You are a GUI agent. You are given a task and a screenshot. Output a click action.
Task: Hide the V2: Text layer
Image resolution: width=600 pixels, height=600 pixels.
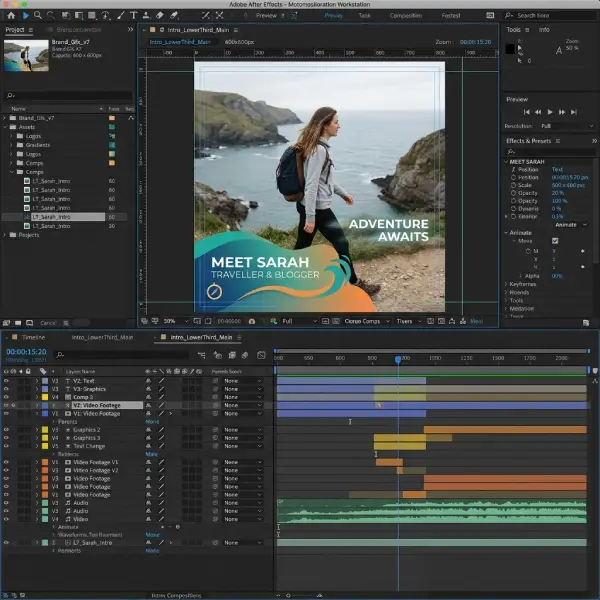click(6, 381)
